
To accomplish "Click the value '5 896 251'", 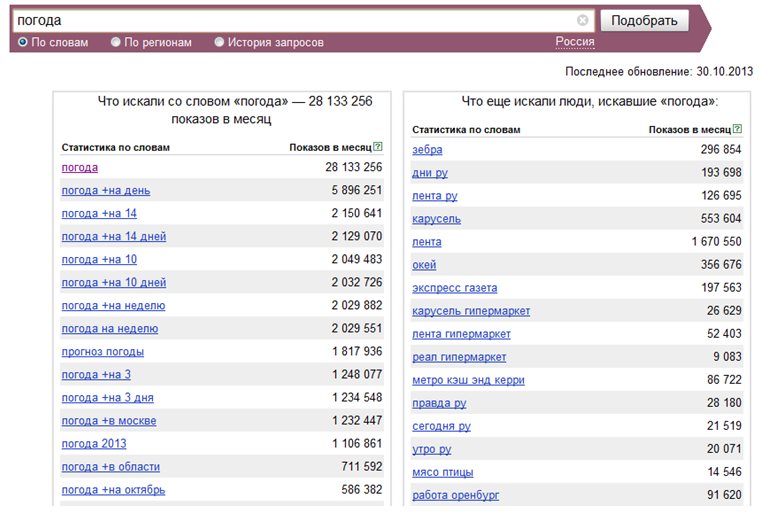I will (357, 190).
